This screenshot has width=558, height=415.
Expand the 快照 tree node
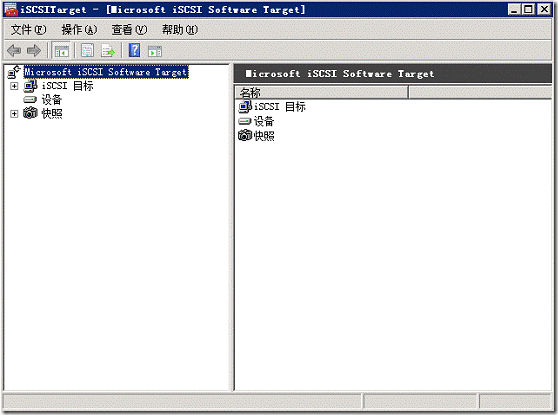(x=14, y=114)
